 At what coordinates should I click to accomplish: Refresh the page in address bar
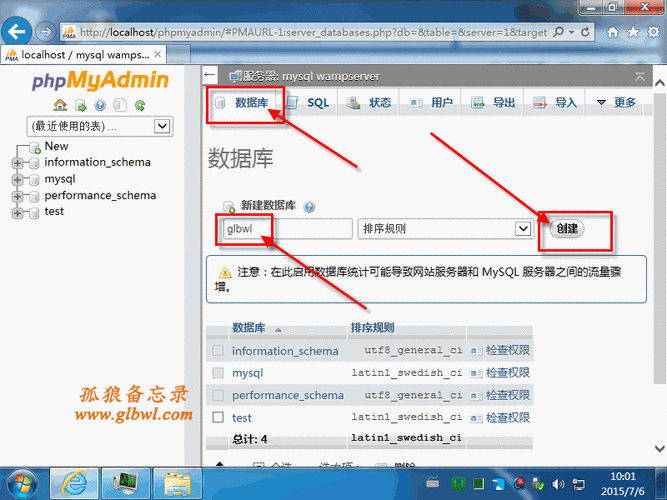tap(585, 32)
